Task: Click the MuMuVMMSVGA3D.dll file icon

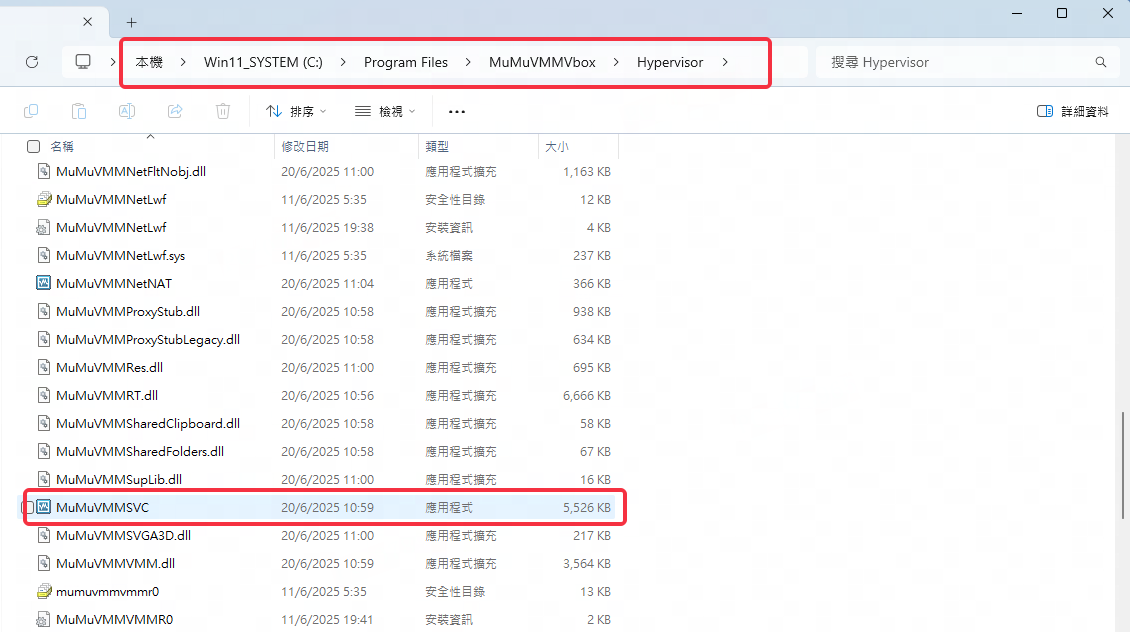Action: 43,535
